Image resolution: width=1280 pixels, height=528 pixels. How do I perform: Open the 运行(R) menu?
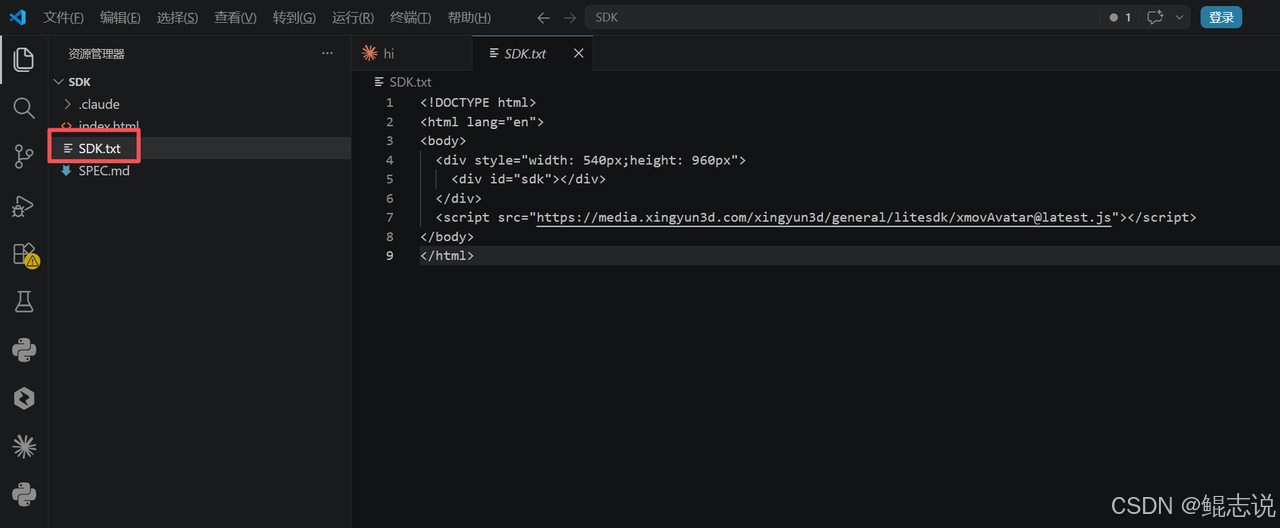coord(353,18)
